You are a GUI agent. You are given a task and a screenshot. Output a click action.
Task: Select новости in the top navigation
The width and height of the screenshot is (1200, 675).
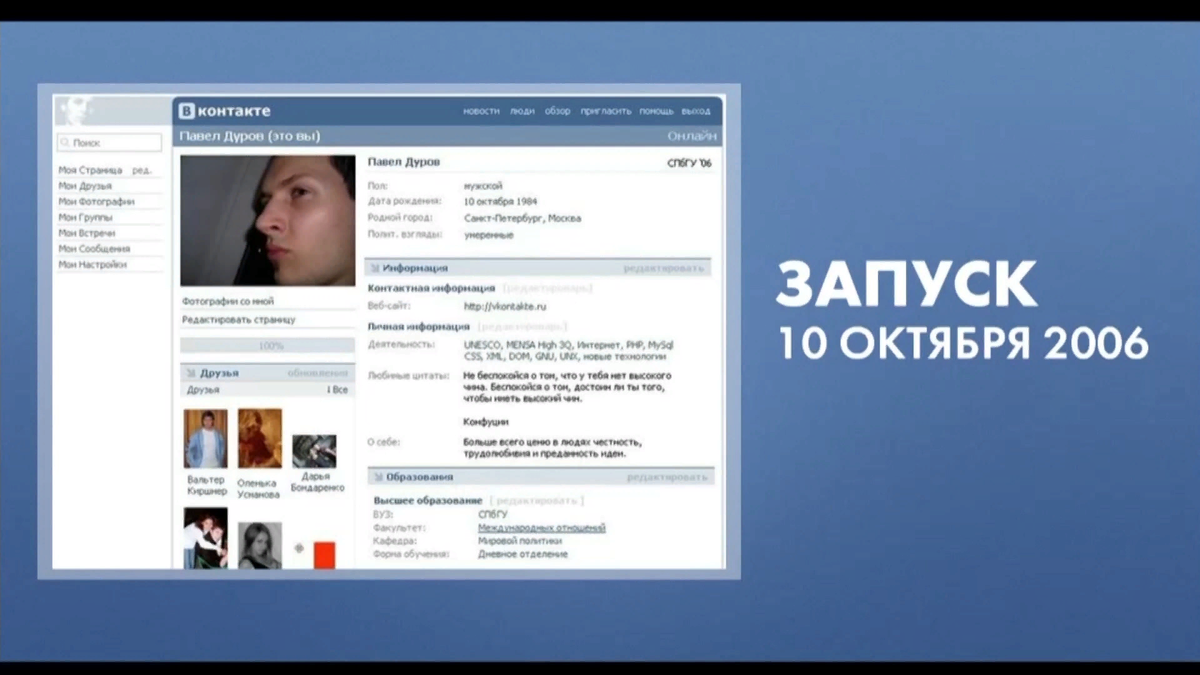481,111
